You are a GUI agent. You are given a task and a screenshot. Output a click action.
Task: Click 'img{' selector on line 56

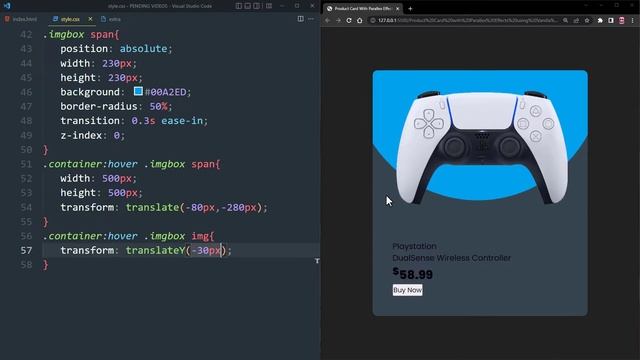click(203, 236)
